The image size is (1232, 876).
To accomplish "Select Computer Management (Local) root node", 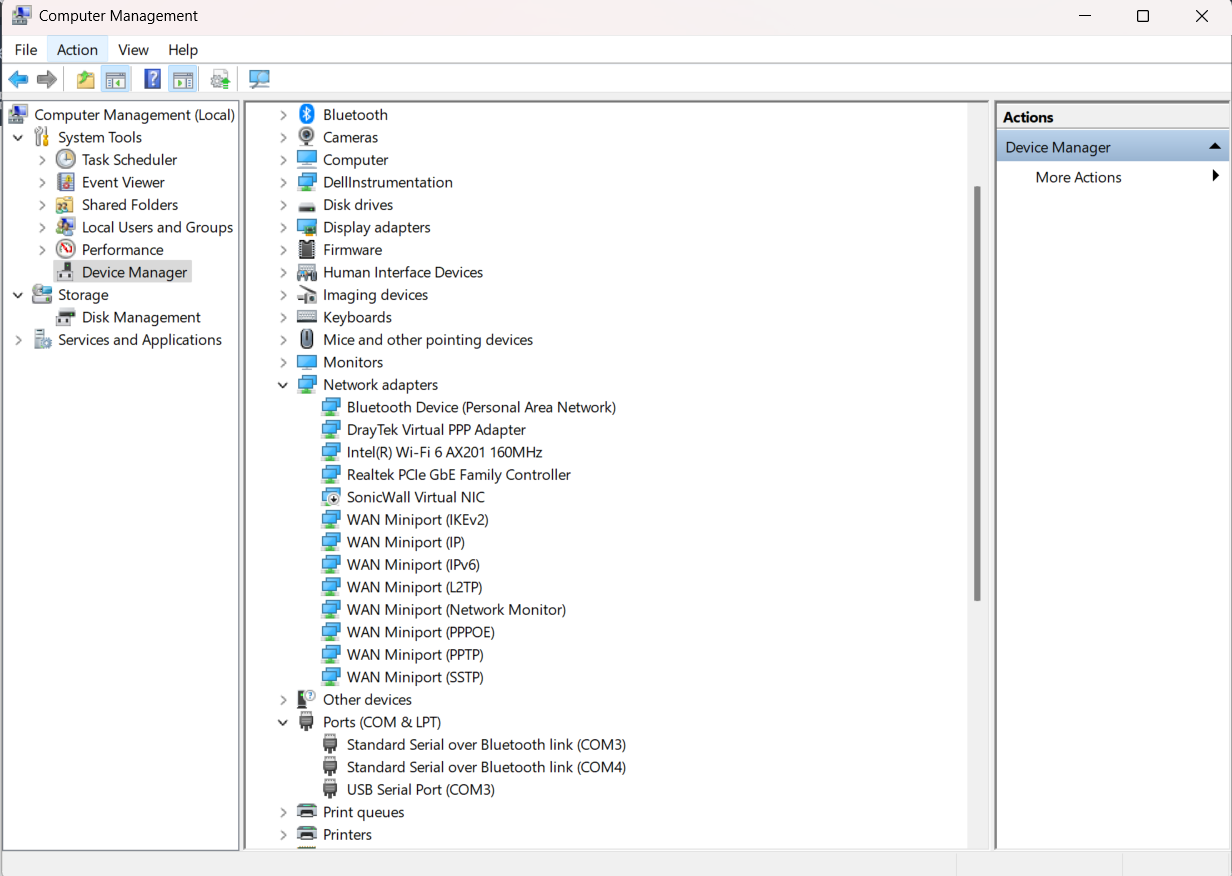I will [x=134, y=115].
